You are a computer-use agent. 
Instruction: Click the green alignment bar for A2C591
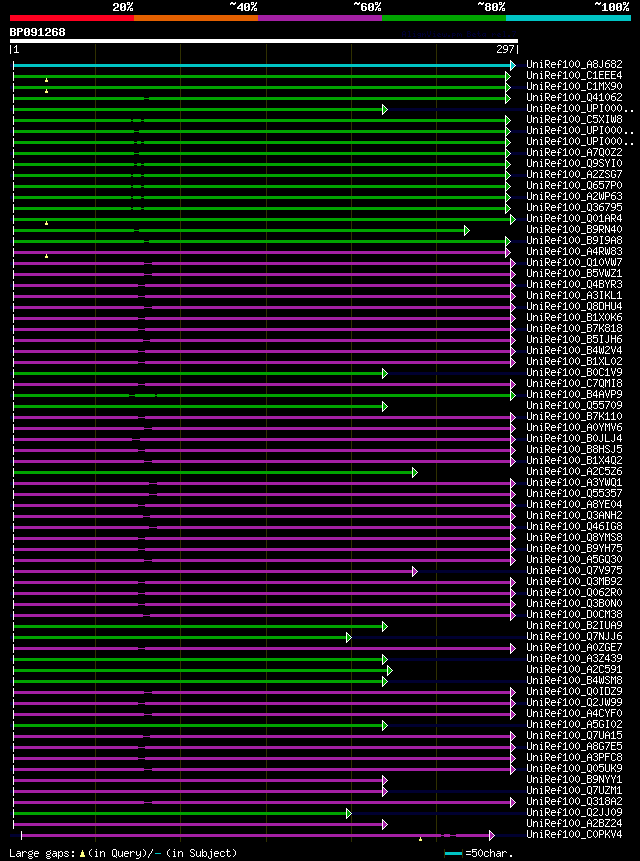pos(200,670)
